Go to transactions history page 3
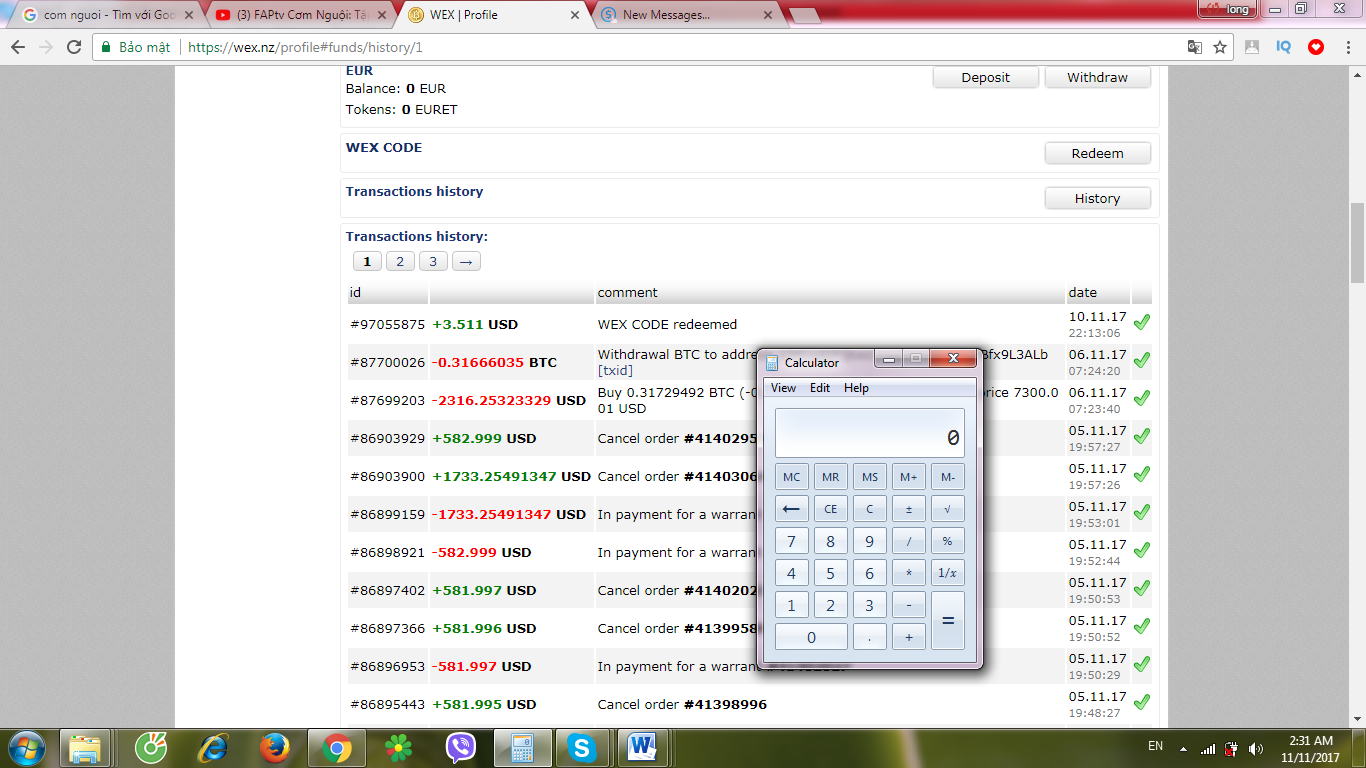The image size is (1366, 768). tap(433, 262)
